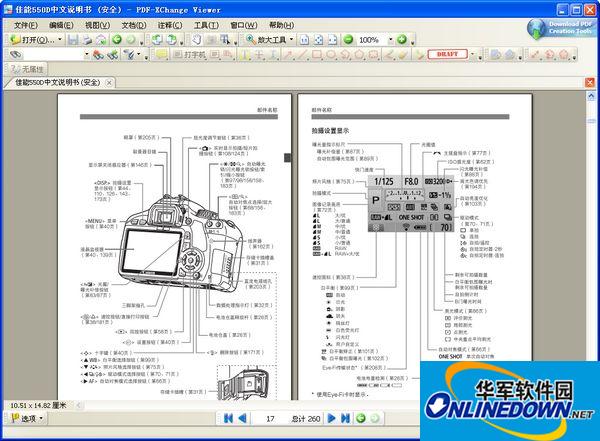The width and height of the screenshot is (600, 441).
Task: Open the DRAFT stamp dropdown arrow
Action: click(x=473, y=54)
